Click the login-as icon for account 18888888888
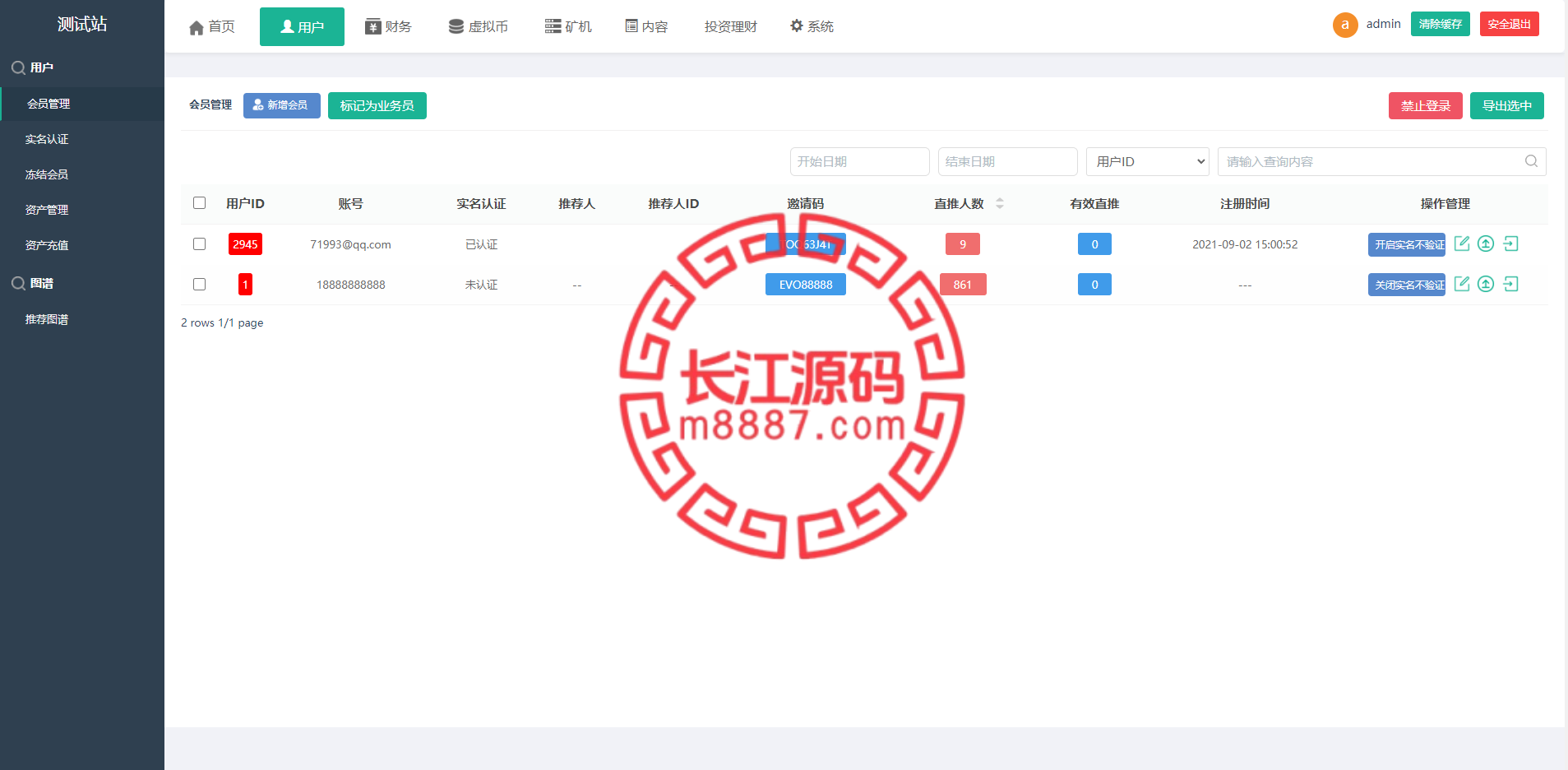1568x770 pixels. [1510, 284]
